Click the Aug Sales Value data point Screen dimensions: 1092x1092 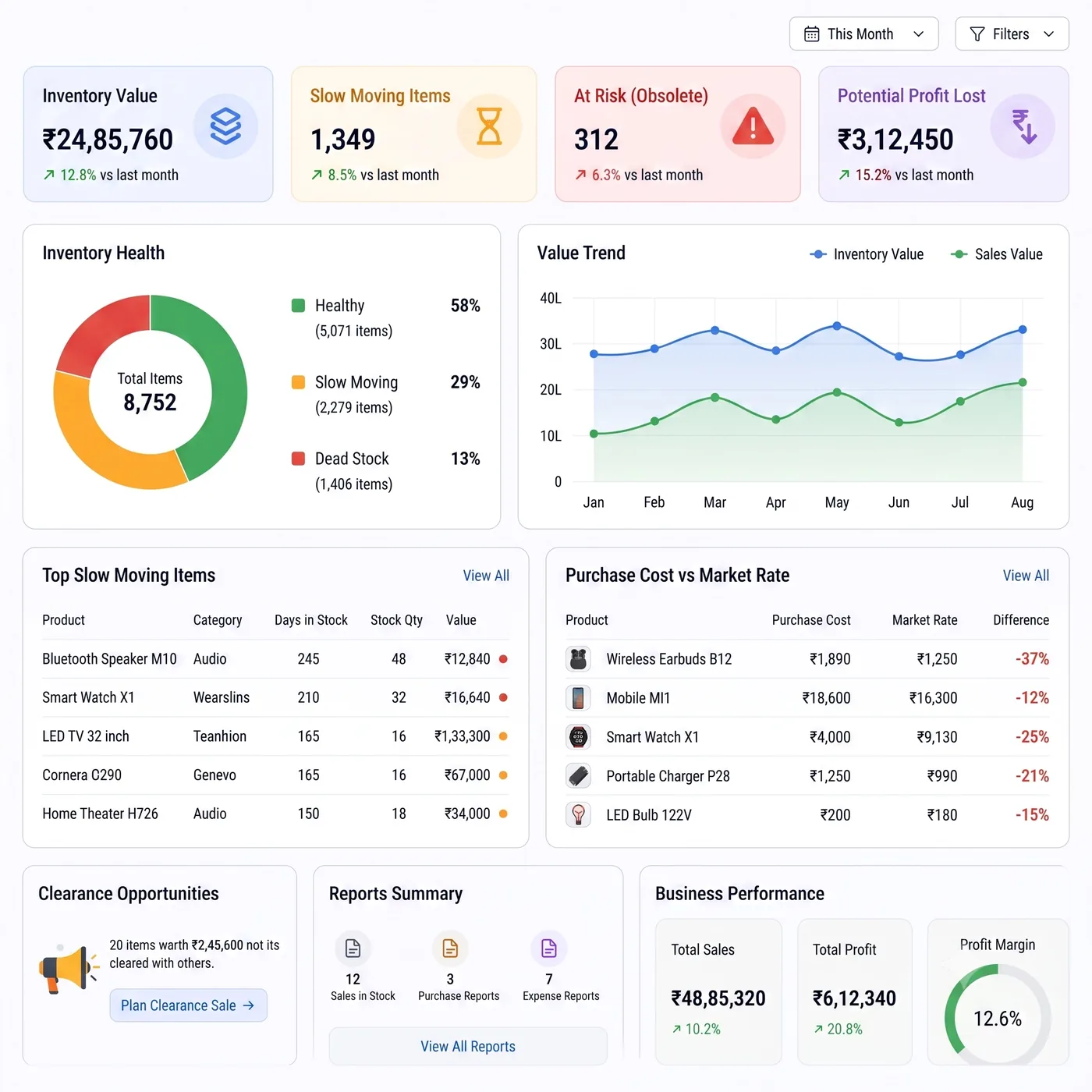(x=1023, y=382)
